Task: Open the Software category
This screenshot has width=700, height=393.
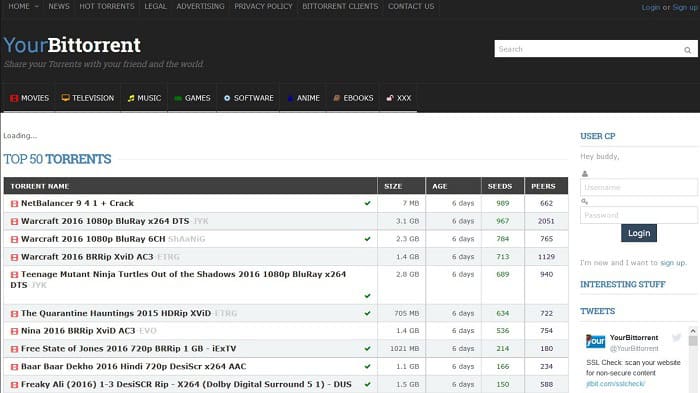Action: point(249,98)
